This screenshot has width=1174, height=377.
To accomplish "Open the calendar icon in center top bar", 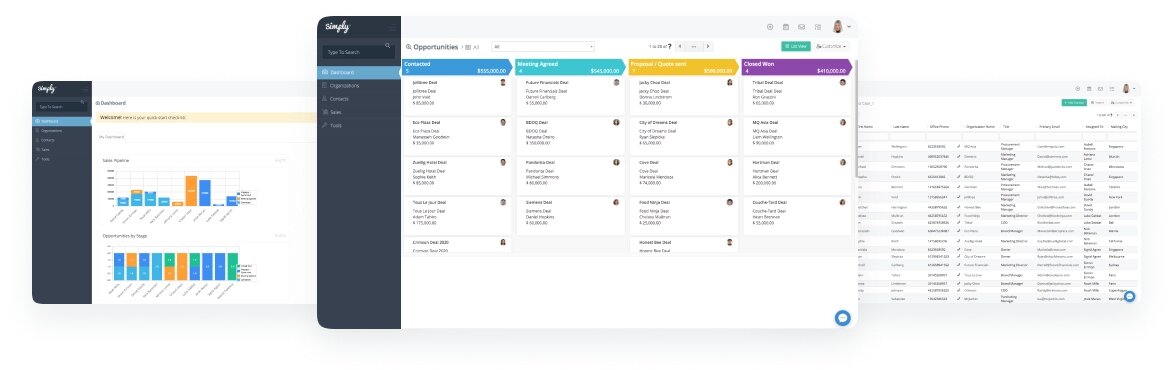I will pyautogui.click(x=785, y=27).
